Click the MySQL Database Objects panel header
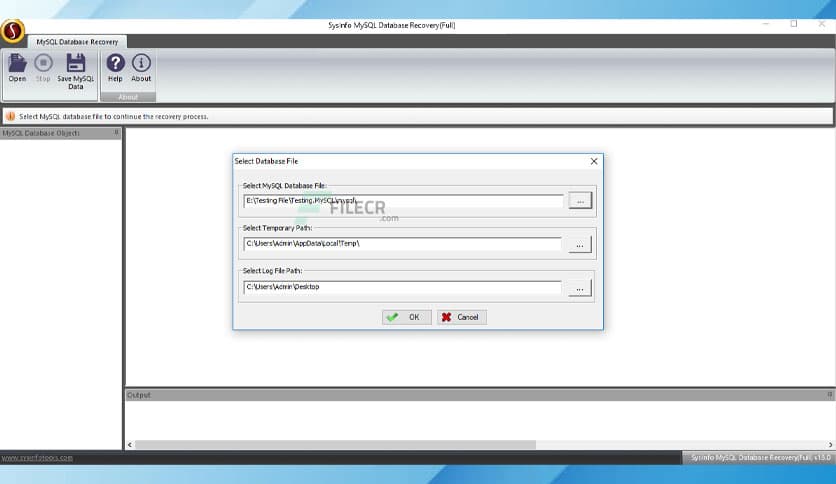Image resolution: width=836 pixels, height=484 pixels. (61, 133)
